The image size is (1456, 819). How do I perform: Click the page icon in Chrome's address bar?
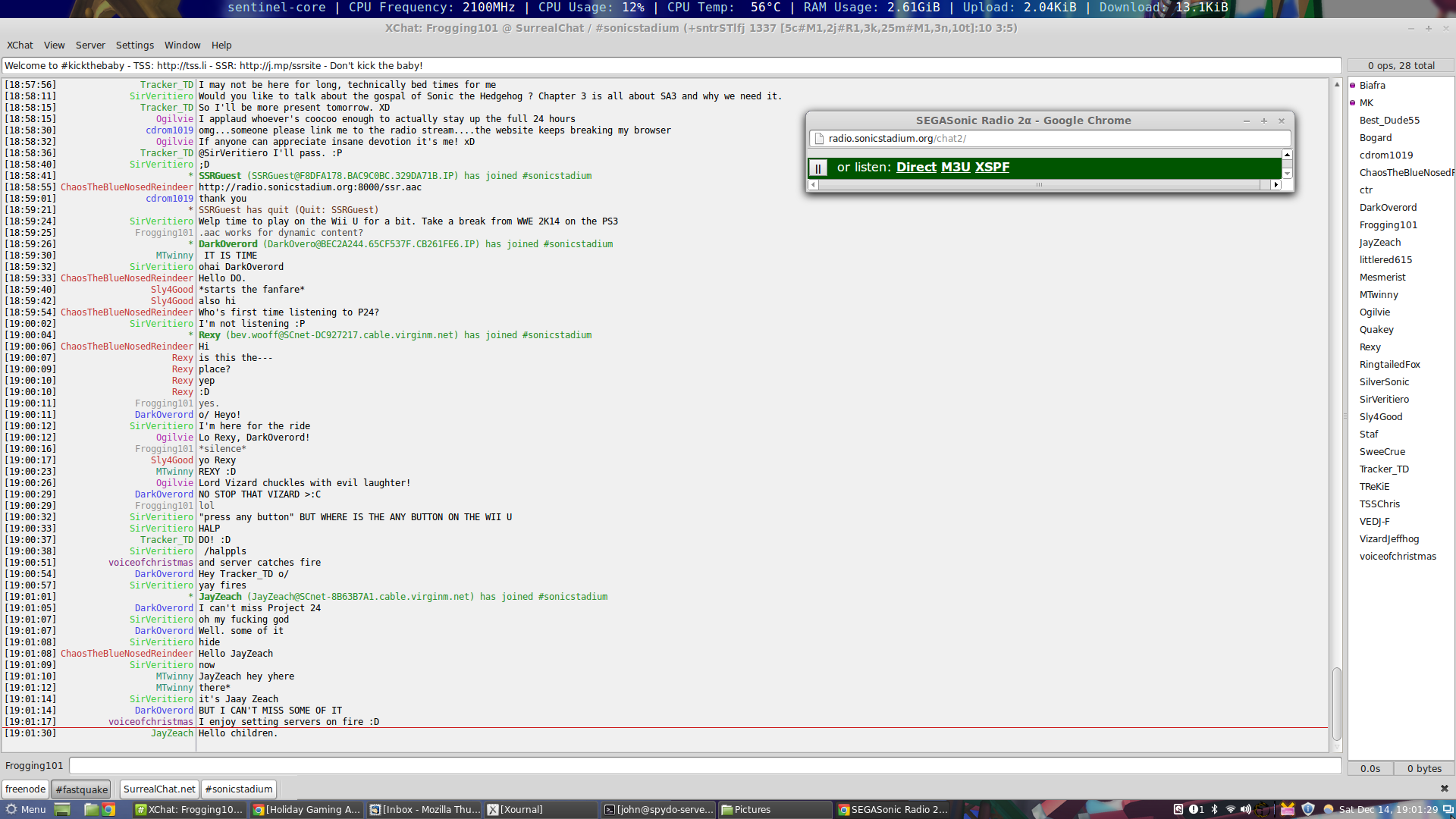click(819, 138)
